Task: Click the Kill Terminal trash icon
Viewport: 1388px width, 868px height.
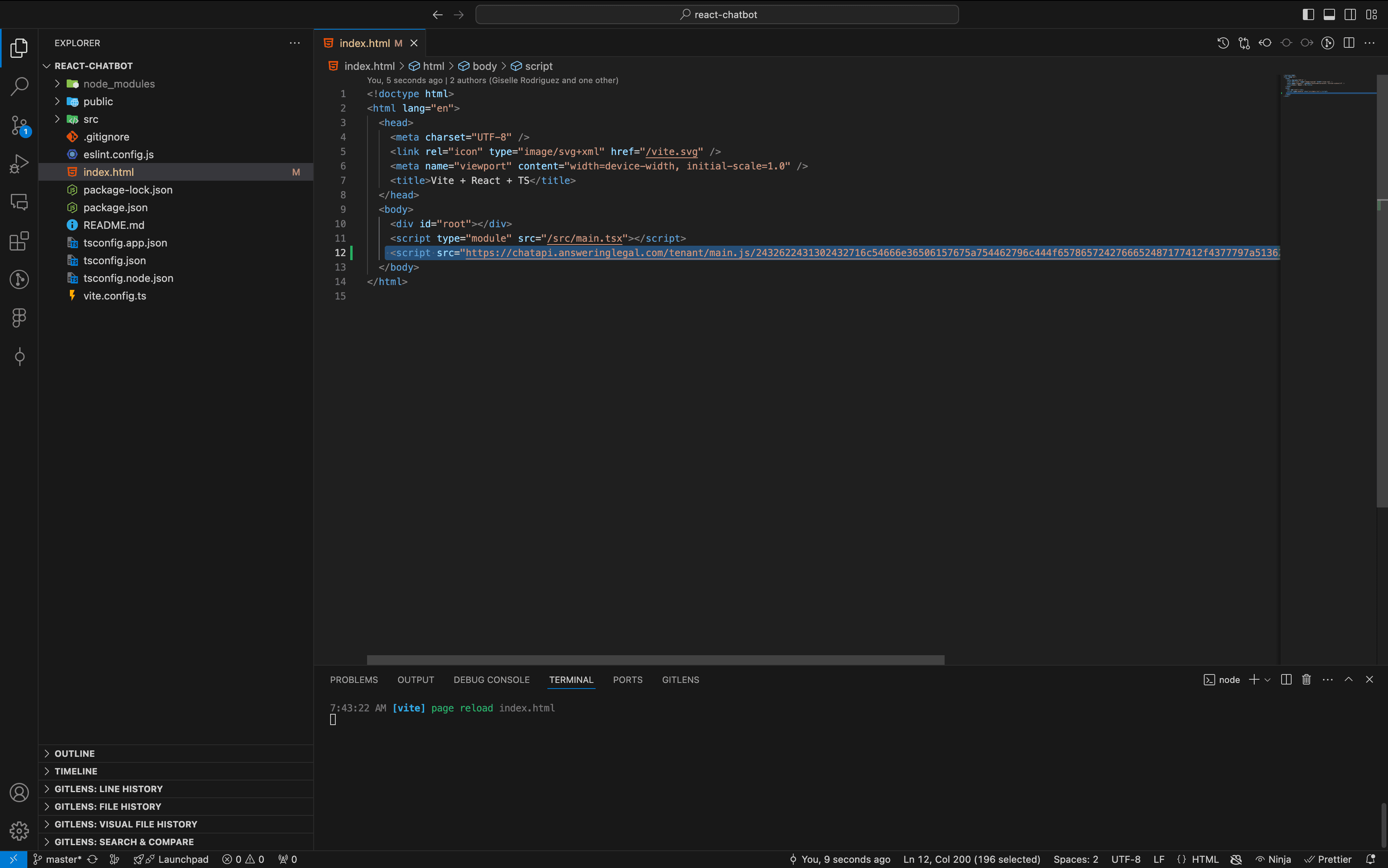Action: click(x=1306, y=680)
